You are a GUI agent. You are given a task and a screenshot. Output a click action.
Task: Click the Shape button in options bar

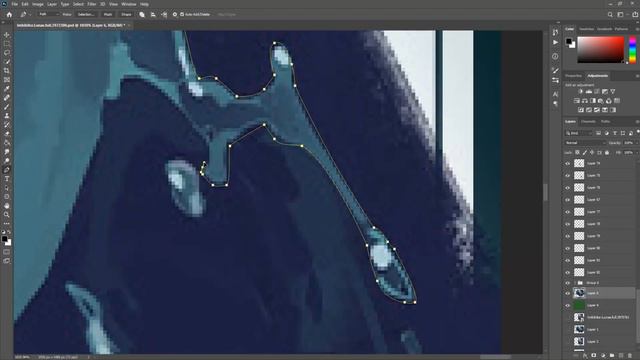pyautogui.click(x=126, y=15)
